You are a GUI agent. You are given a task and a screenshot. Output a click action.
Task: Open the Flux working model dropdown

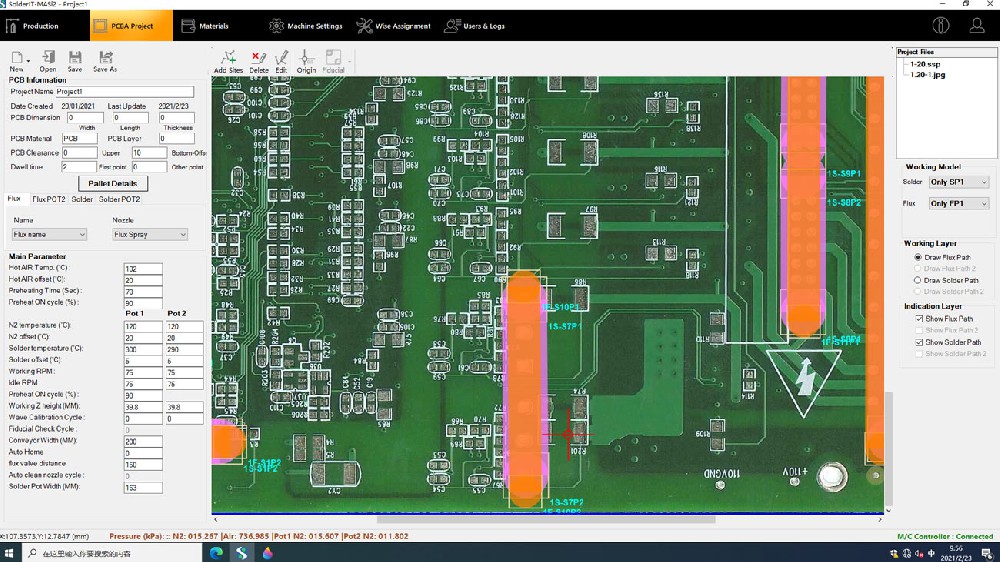(959, 203)
